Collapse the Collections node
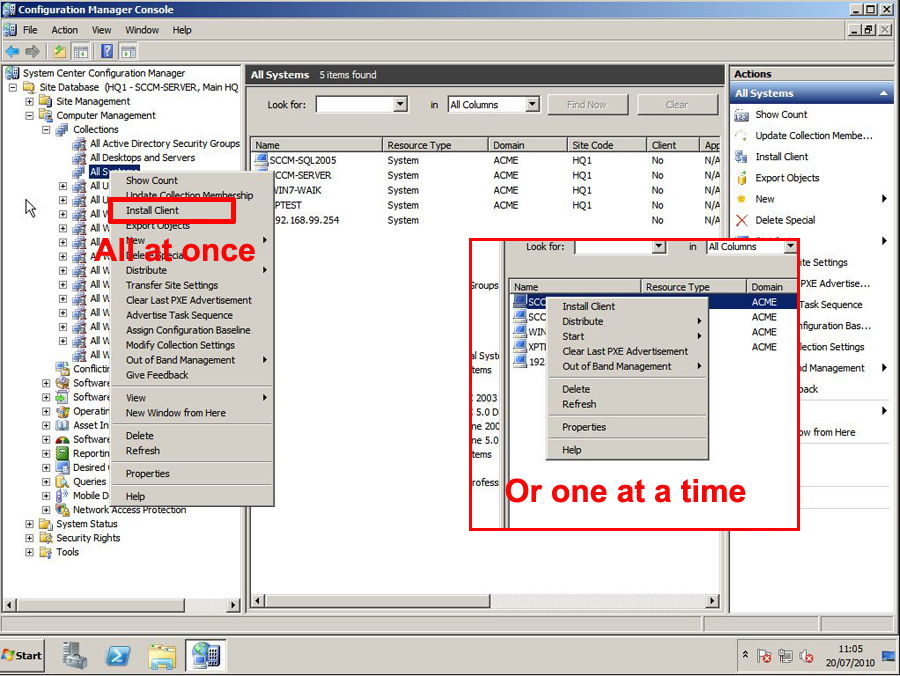This screenshot has width=900, height=676. pyautogui.click(x=46, y=130)
